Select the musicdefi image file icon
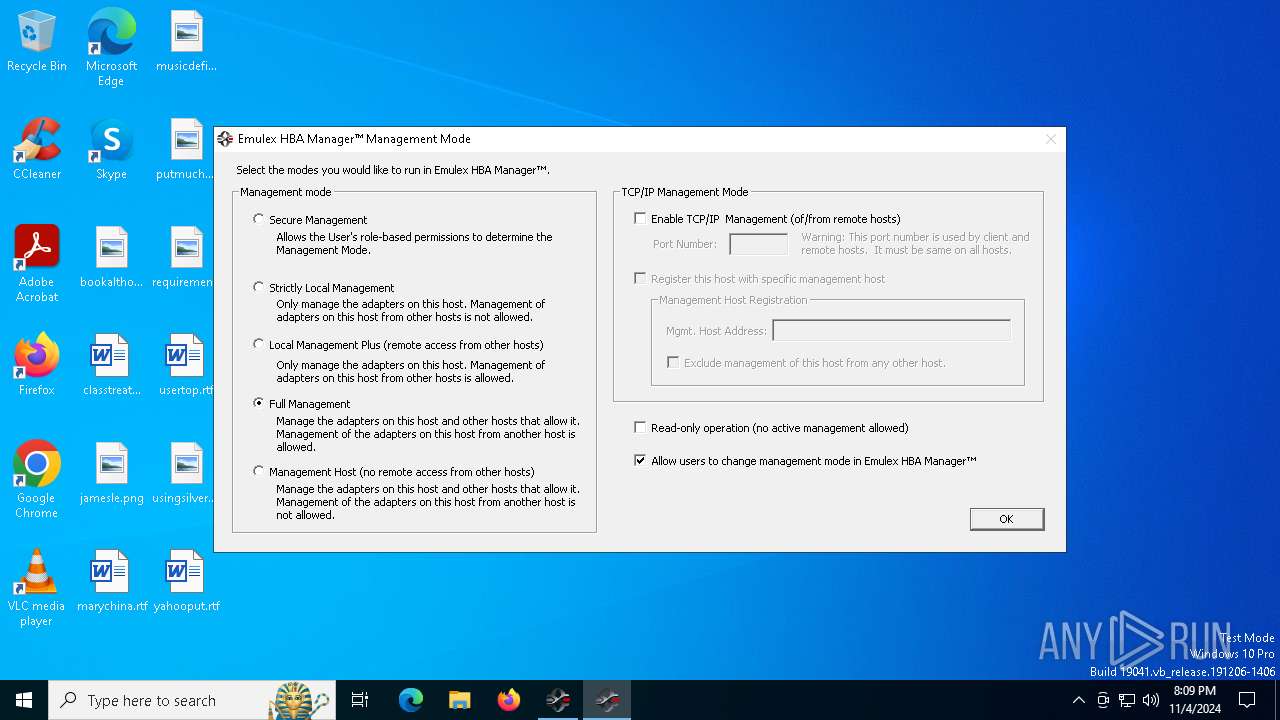 186,42
